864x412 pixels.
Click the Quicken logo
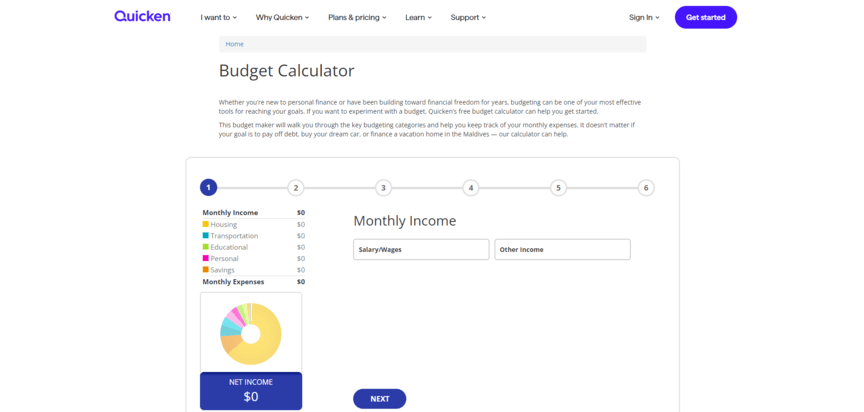[x=142, y=17]
